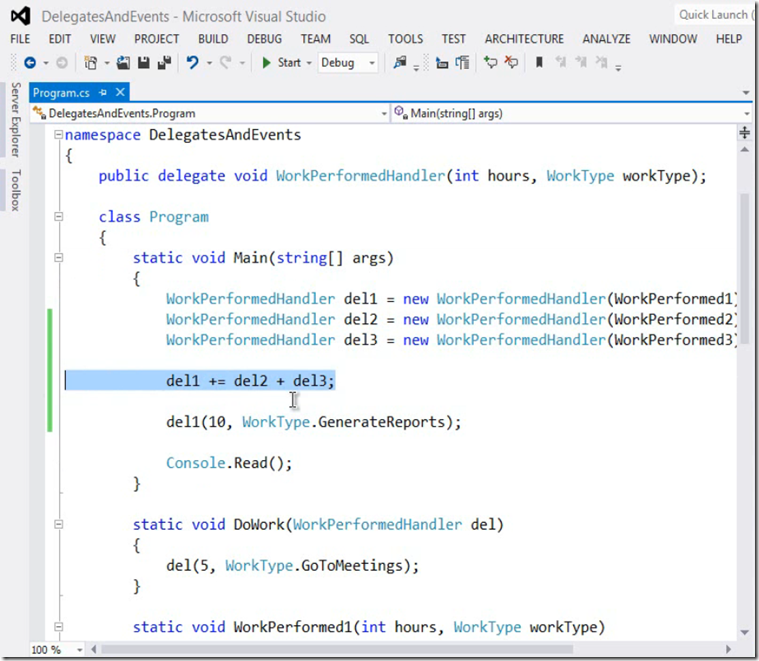Viewport: 759px width, 661px height.
Task: Undo the last edit
Action: (193, 63)
